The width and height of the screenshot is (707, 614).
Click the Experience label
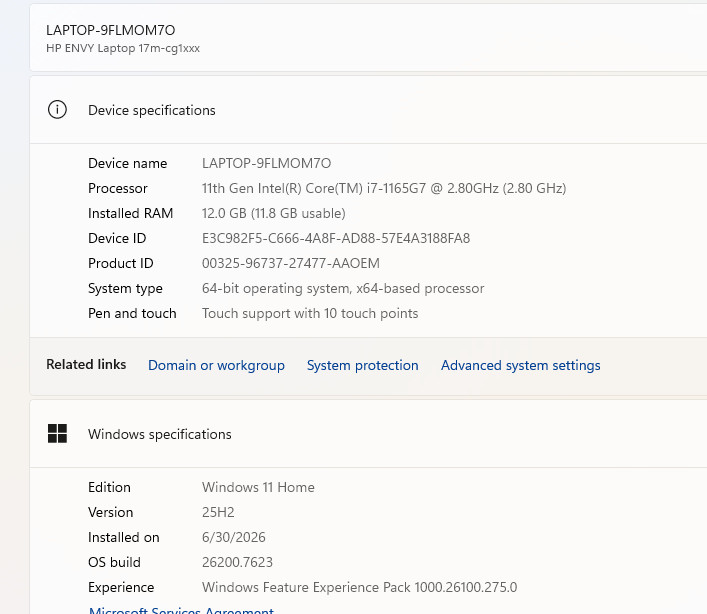[x=121, y=587]
